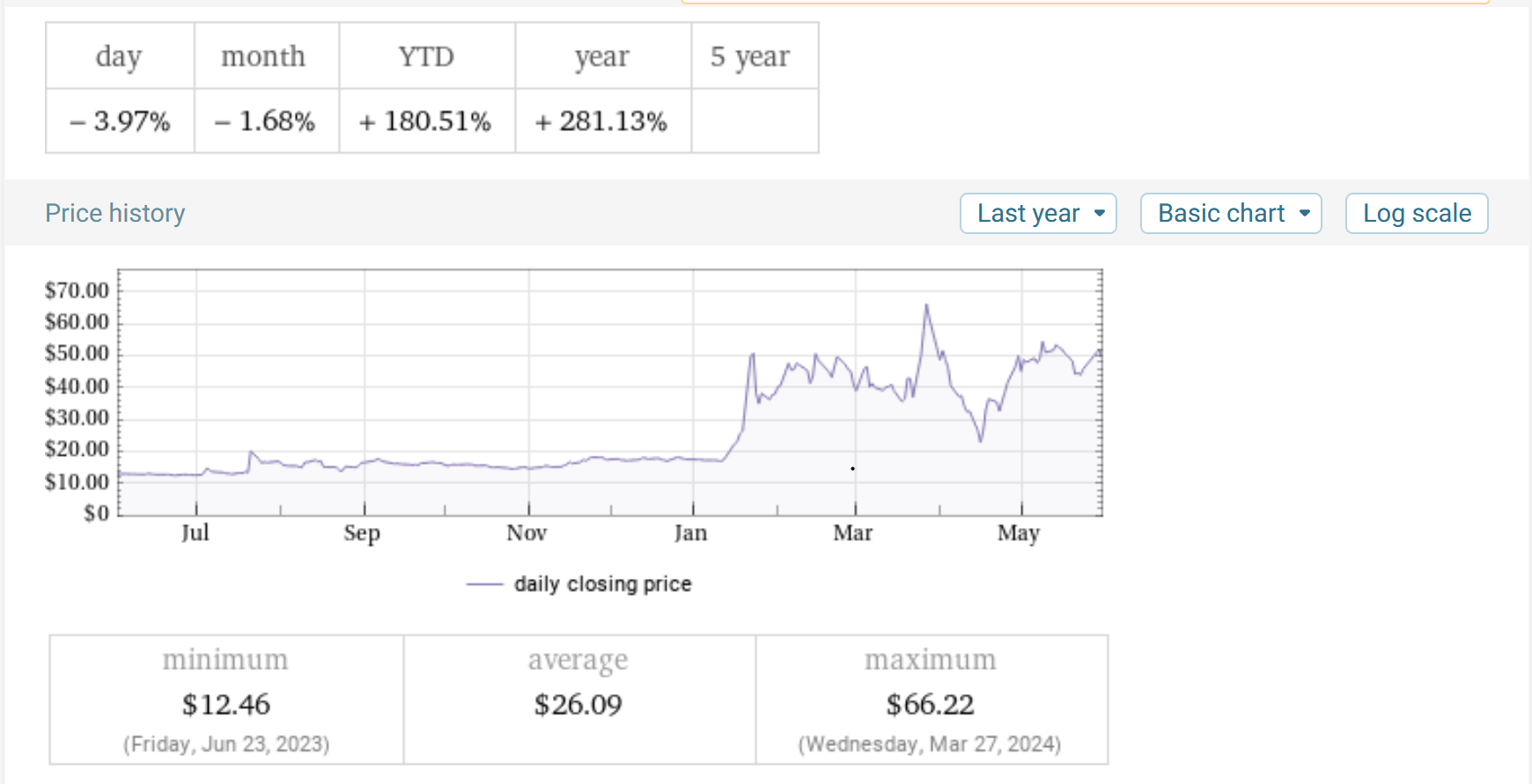Screen dimensions: 1532x784
Task: Click the Price history heading link
Action: pos(115,214)
